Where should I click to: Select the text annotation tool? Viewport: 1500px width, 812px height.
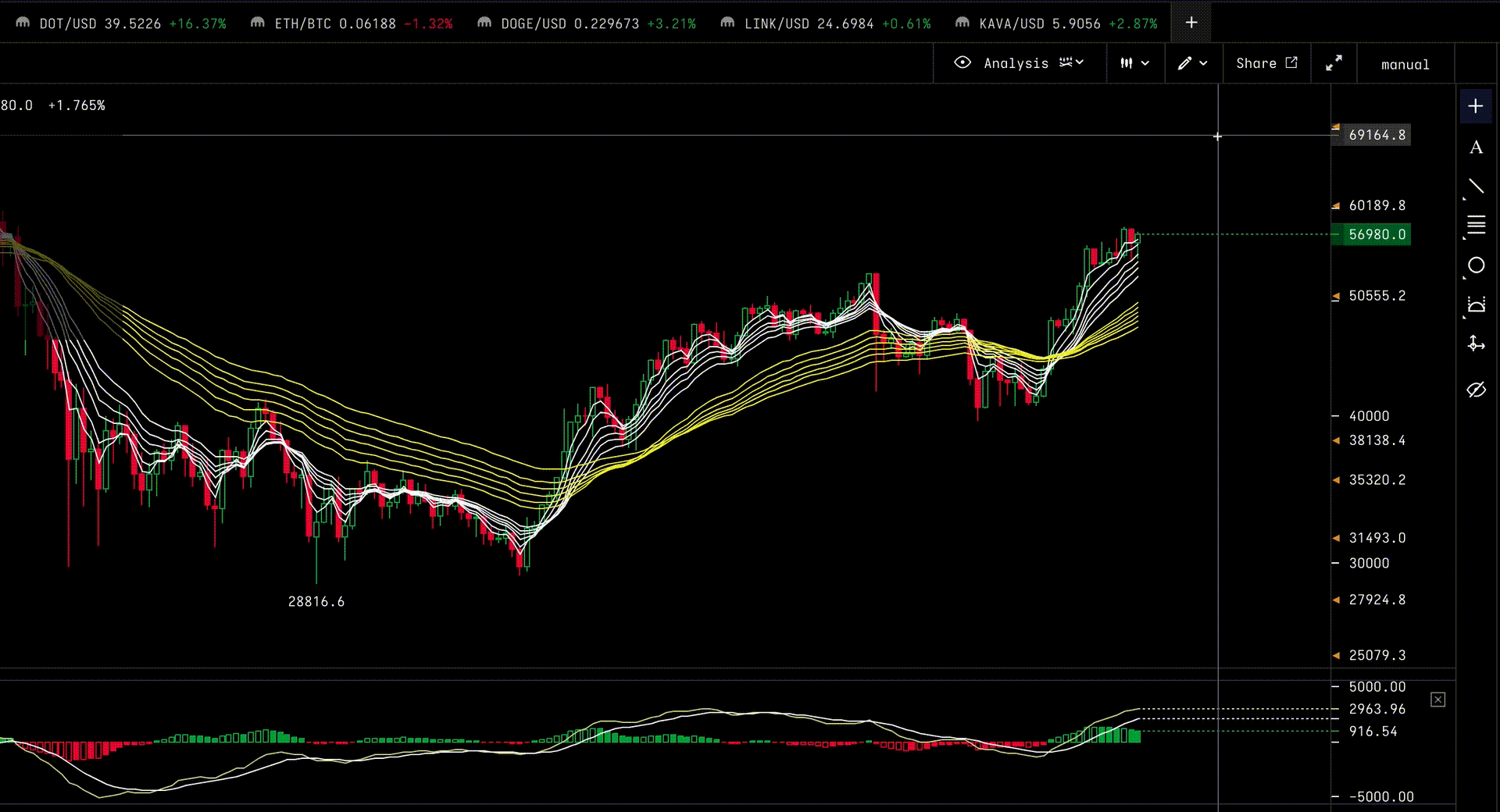tap(1476, 148)
